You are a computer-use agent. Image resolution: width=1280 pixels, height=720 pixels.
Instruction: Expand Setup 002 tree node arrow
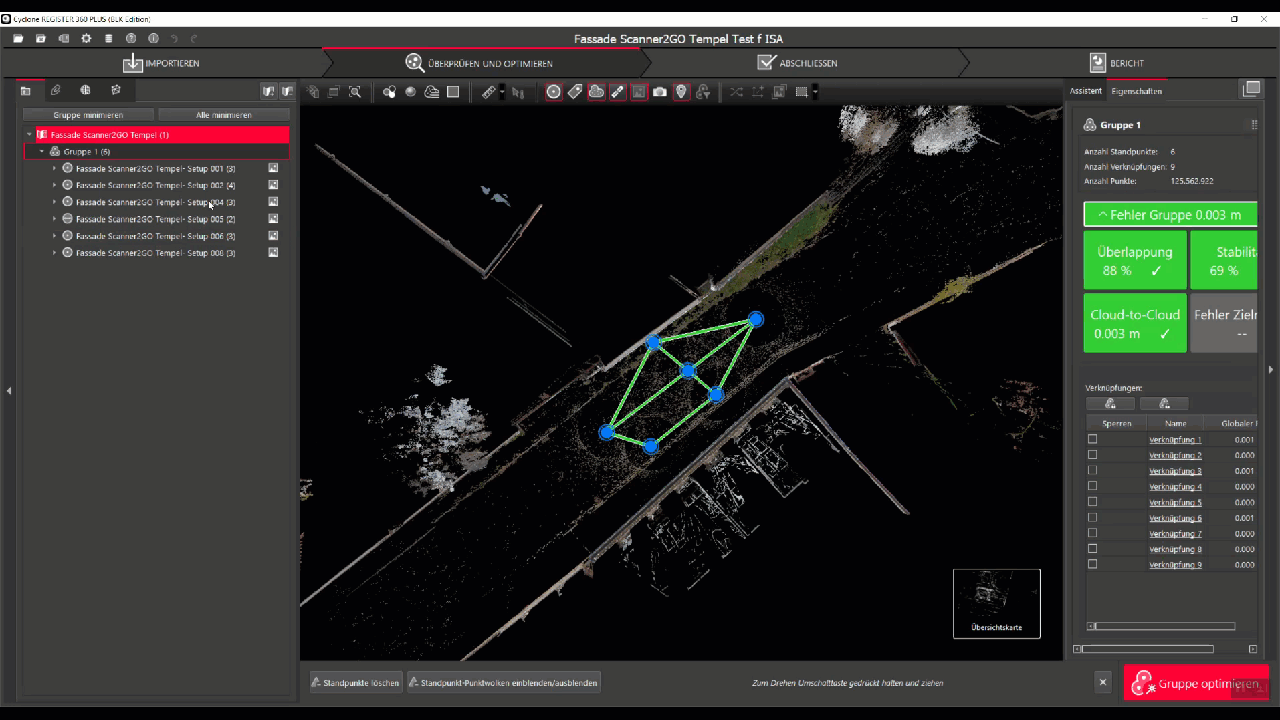(54, 185)
